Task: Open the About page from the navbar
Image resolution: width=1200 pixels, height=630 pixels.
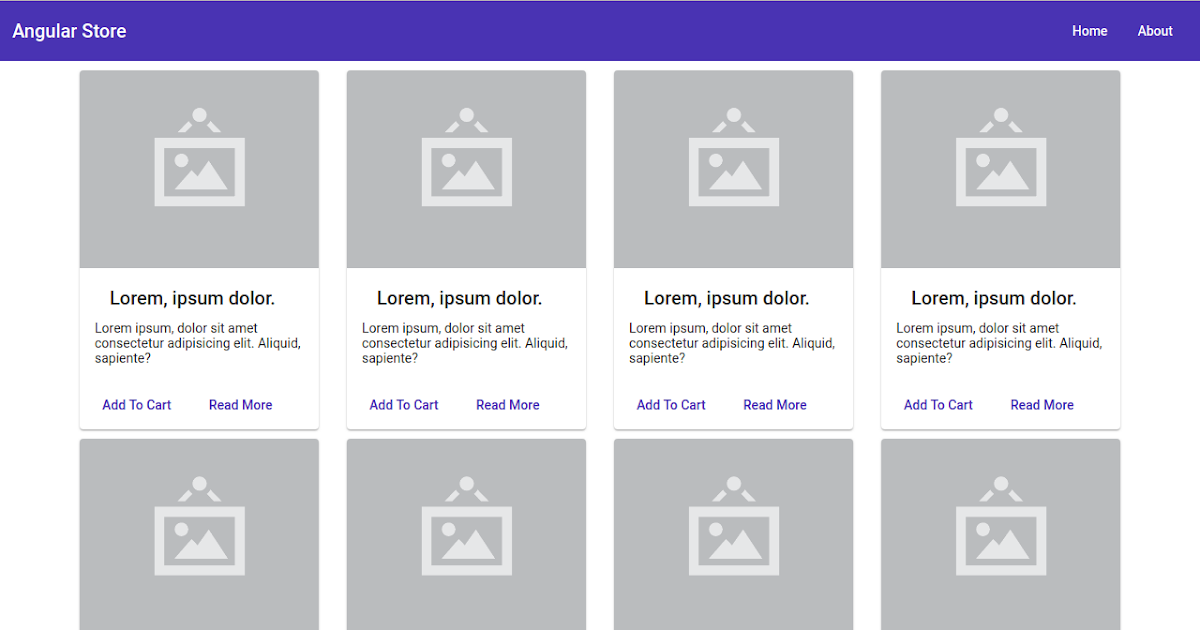Action: pos(1154,31)
